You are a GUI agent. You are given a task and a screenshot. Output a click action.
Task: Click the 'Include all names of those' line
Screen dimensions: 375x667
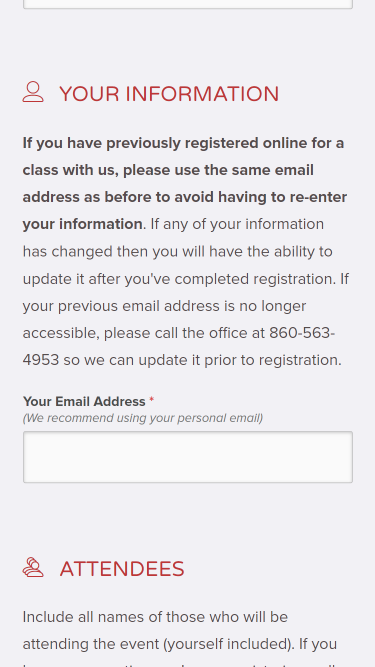[x=155, y=617]
